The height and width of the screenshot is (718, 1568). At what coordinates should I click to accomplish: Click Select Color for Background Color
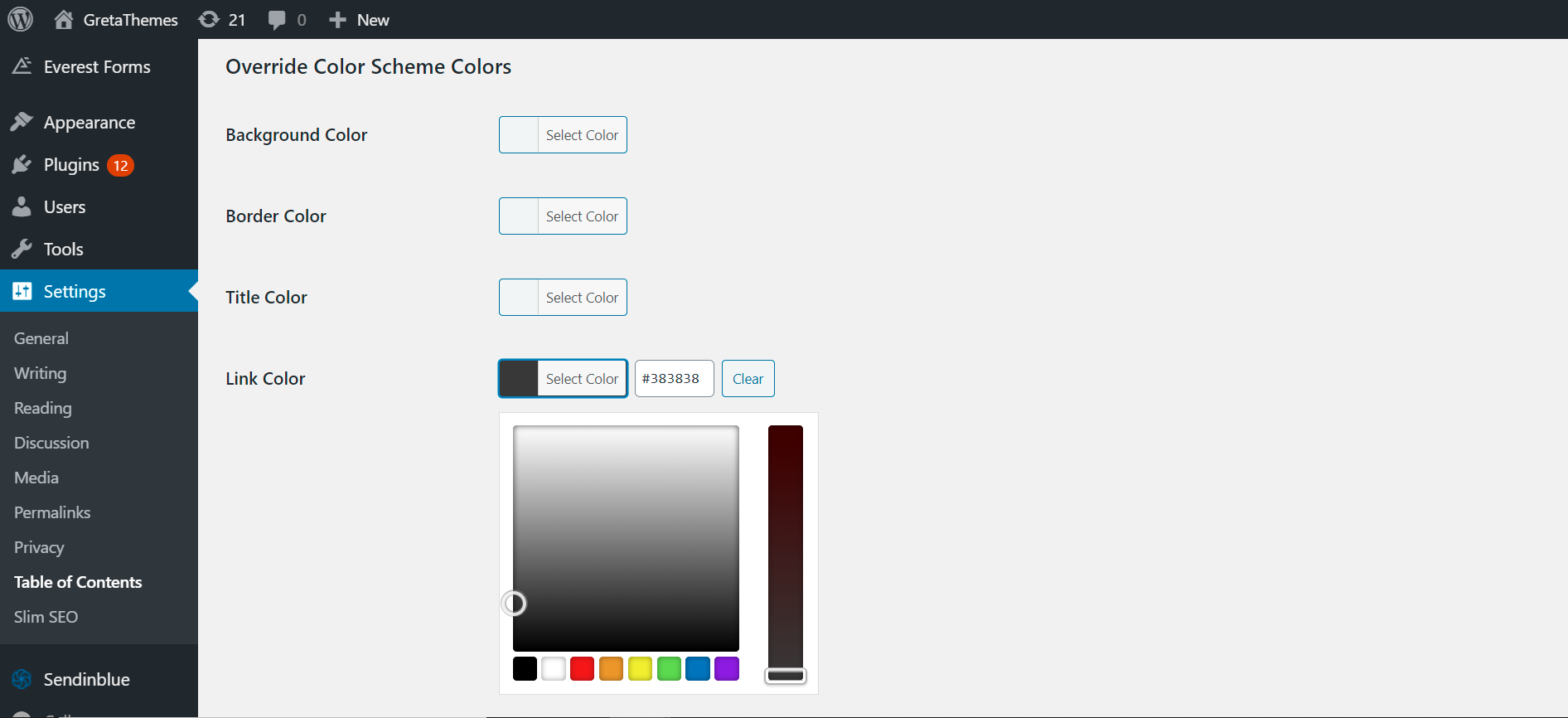(563, 135)
